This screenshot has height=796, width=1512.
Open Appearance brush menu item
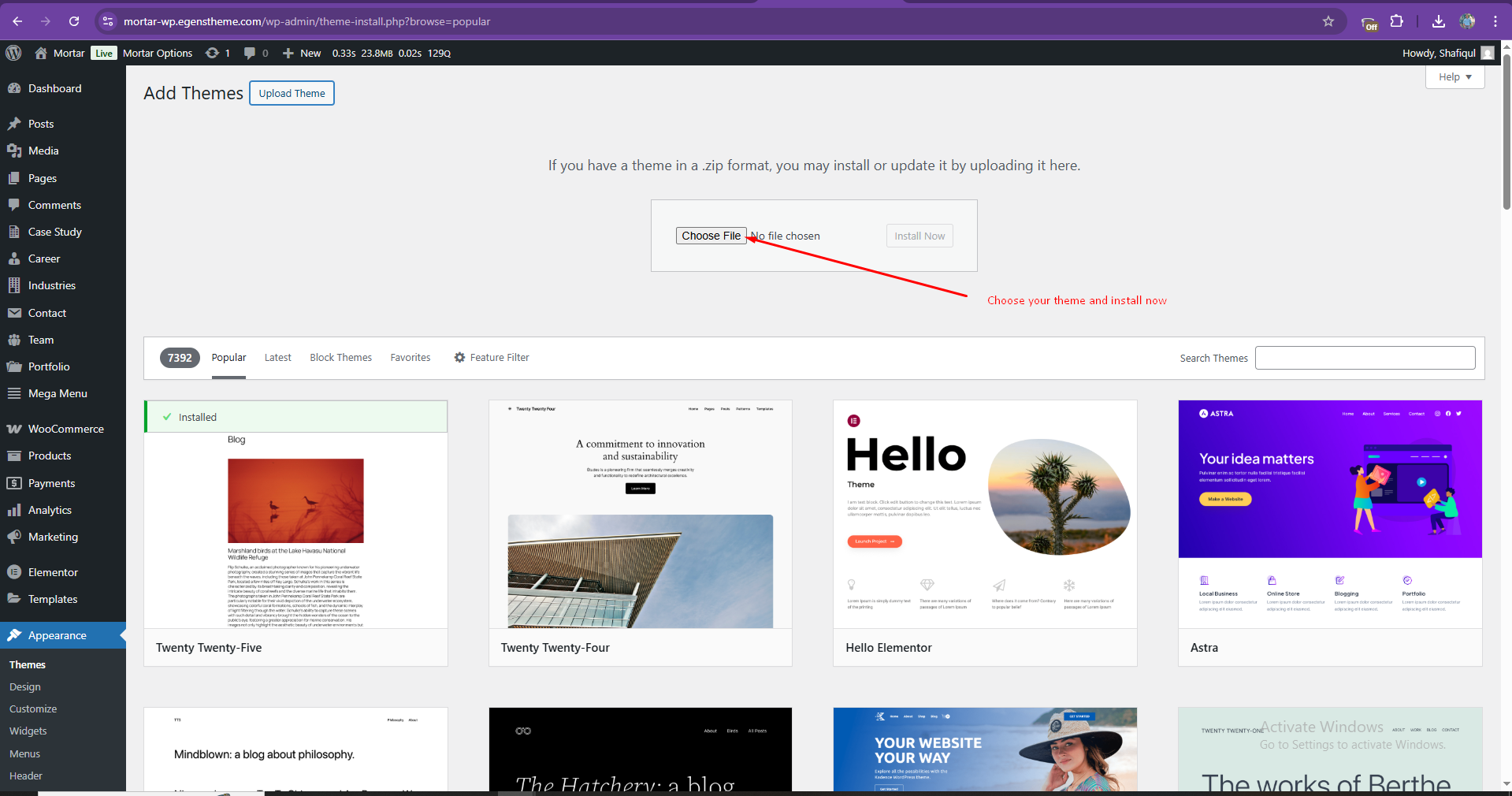click(x=63, y=635)
